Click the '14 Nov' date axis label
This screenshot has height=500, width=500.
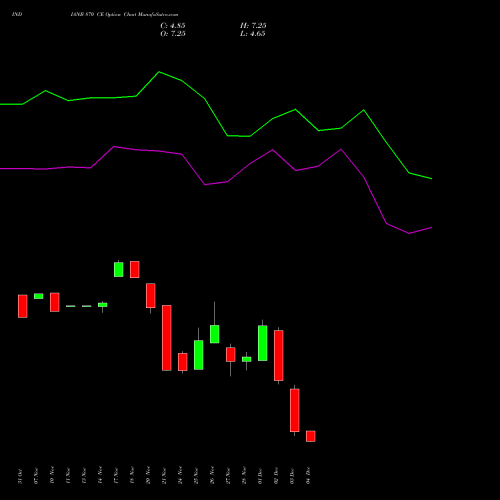click(x=100, y=475)
